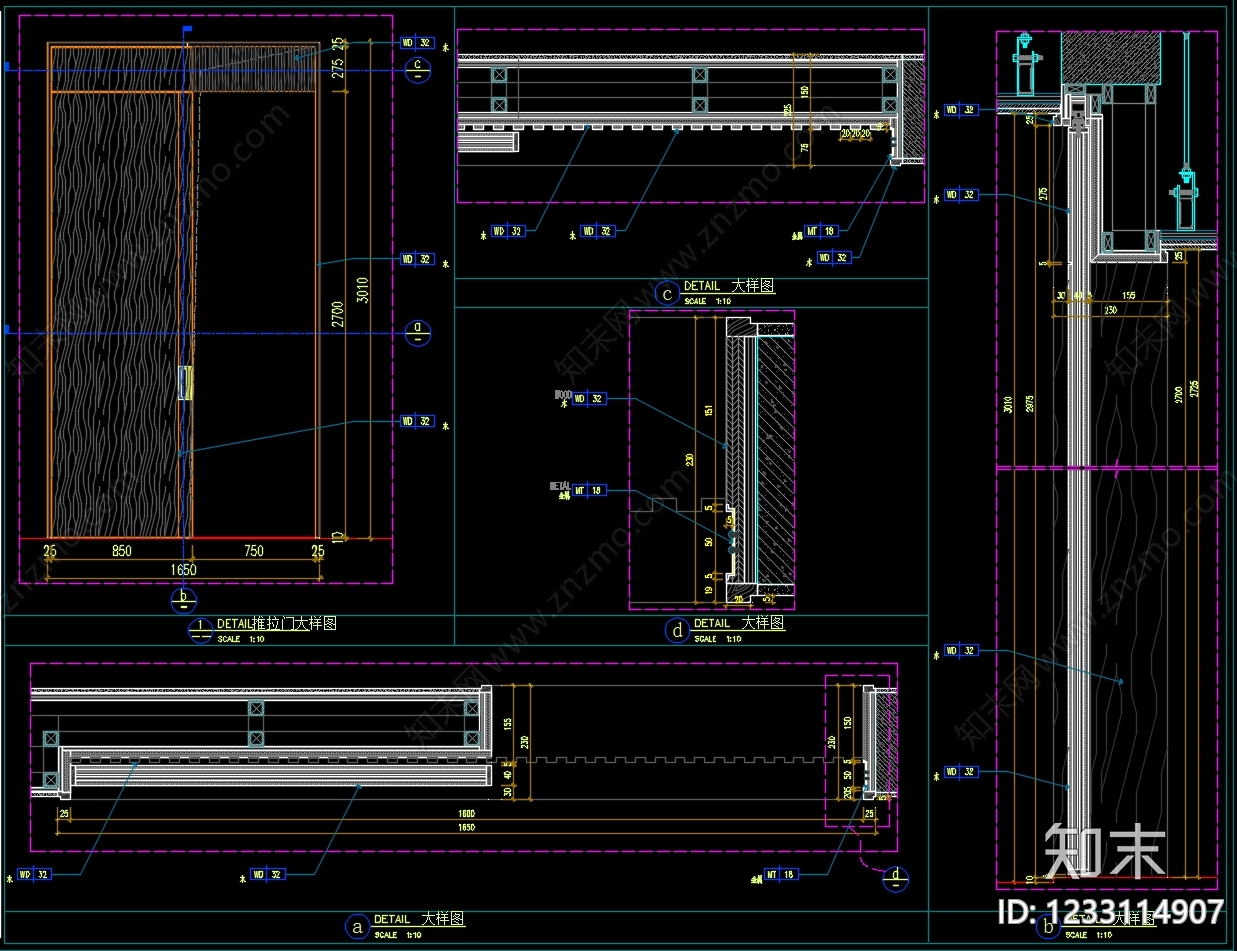Select the METAL 'MT 18' tag in detail d
The image size is (1237, 951).
click(590, 490)
